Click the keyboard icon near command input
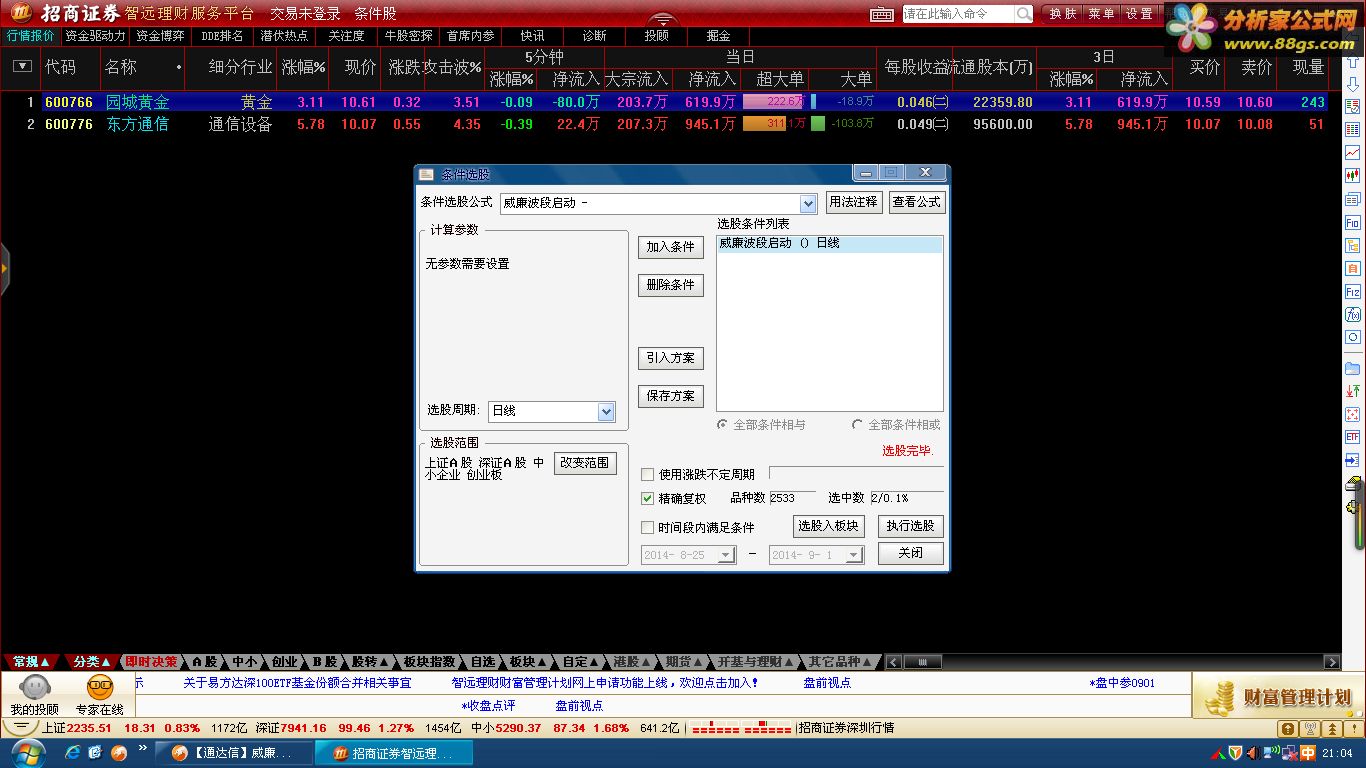This screenshot has height=768, width=1366. pyautogui.click(x=882, y=14)
